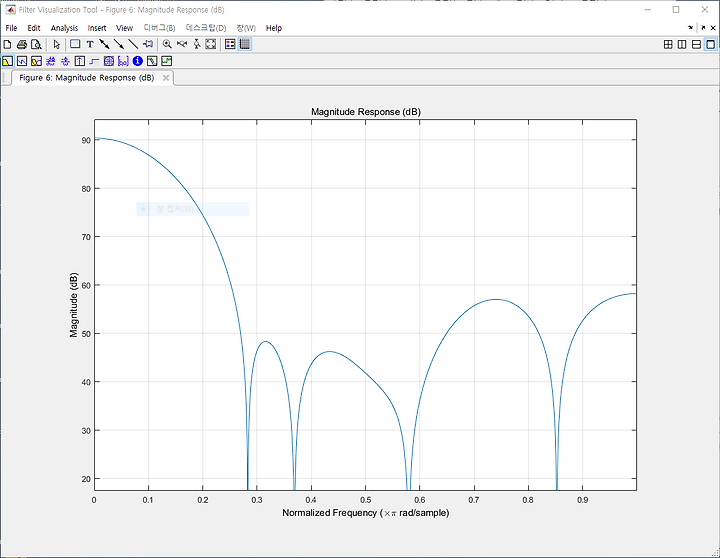
Task: Click the Magnitude (dB) y-axis label
Action: point(73,304)
